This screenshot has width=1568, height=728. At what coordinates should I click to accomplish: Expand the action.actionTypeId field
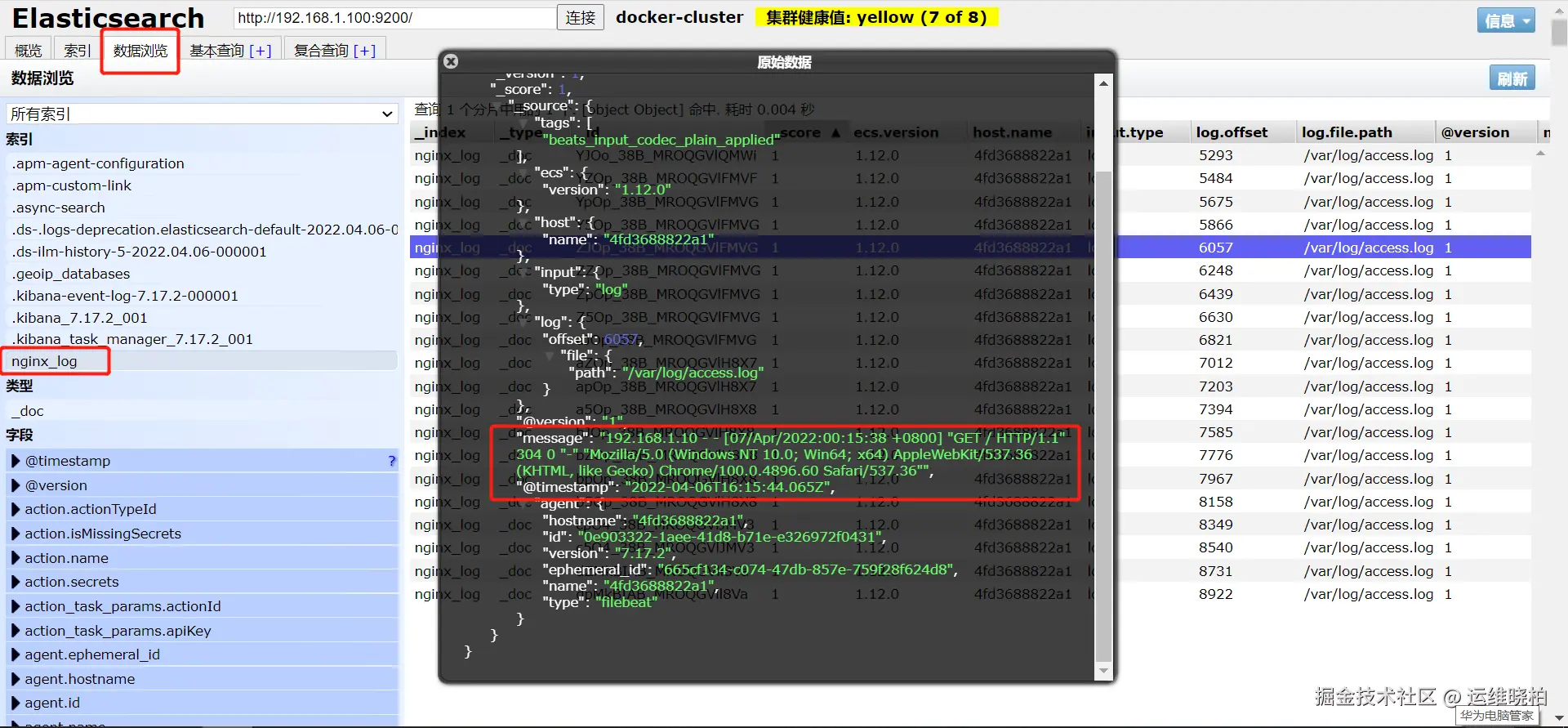tap(16, 509)
